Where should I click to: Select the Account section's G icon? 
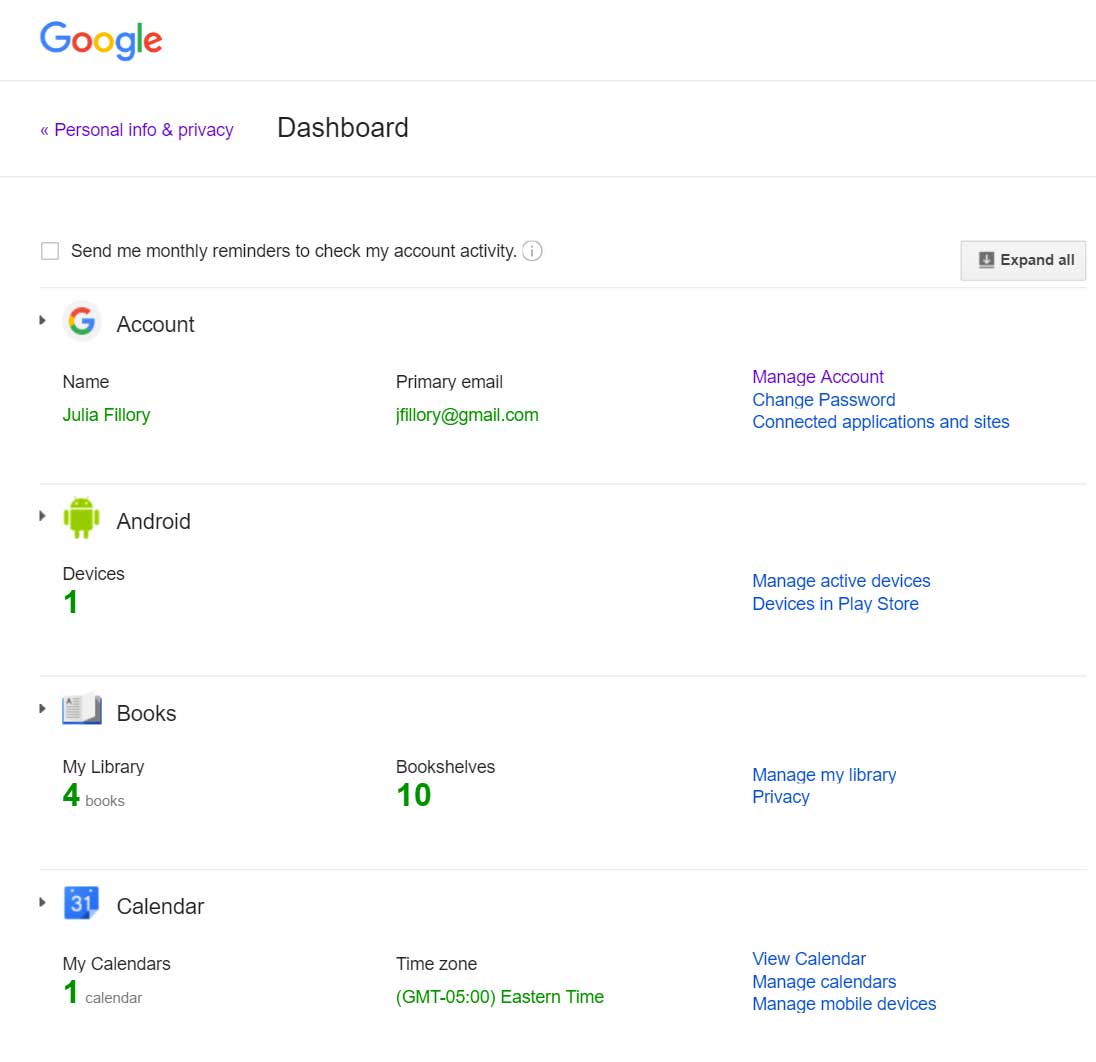coord(83,322)
